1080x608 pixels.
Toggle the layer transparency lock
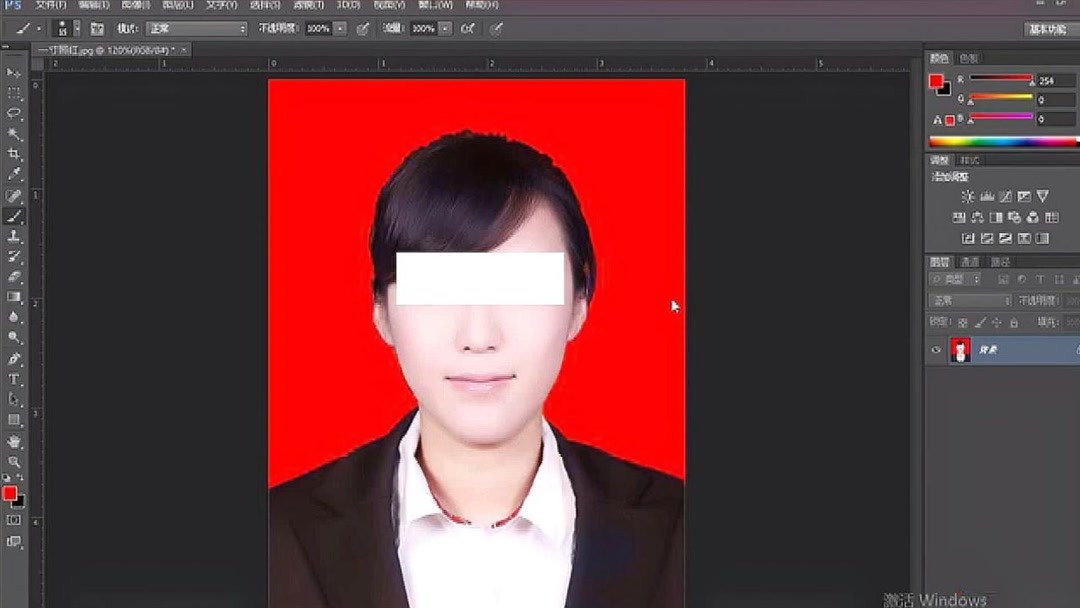pos(961,320)
